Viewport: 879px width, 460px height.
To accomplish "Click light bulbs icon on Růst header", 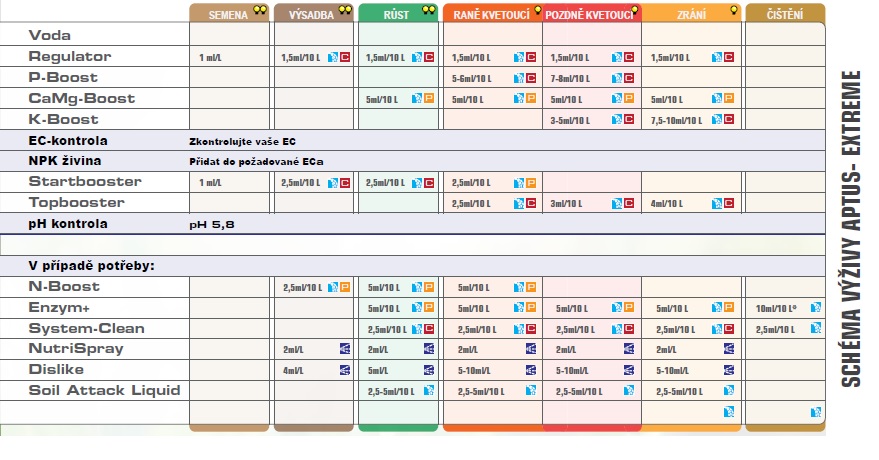I will coord(428,10).
